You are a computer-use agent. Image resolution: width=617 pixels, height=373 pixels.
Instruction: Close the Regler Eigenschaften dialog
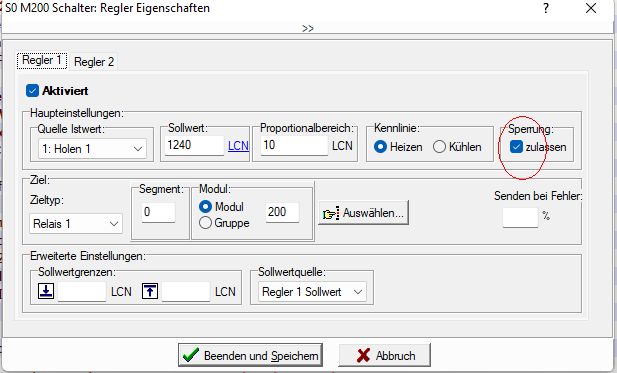[x=591, y=8]
